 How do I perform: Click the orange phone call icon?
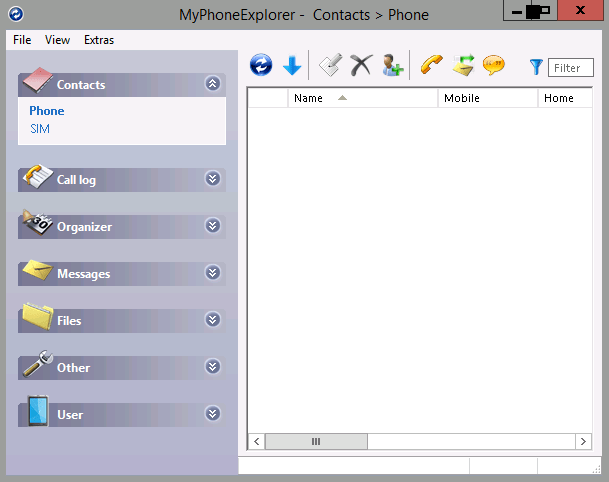[x=431, y=66]
